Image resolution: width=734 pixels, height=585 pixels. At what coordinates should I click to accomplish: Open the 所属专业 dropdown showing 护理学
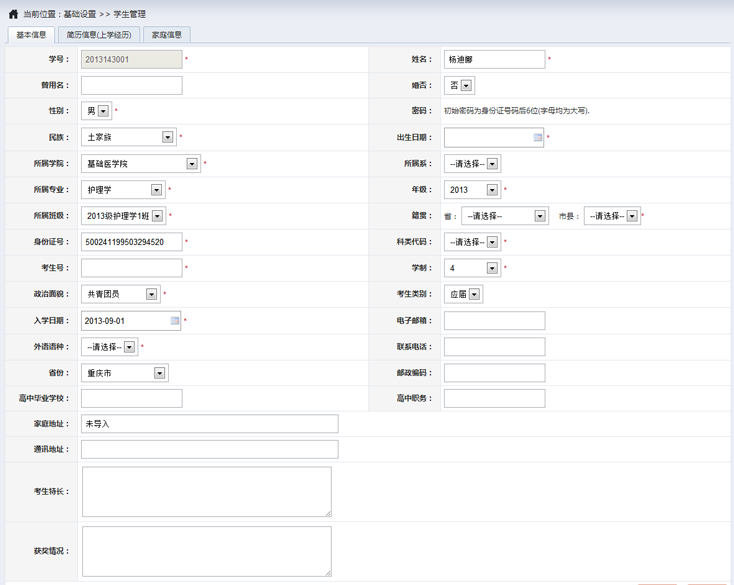point(157,190)
